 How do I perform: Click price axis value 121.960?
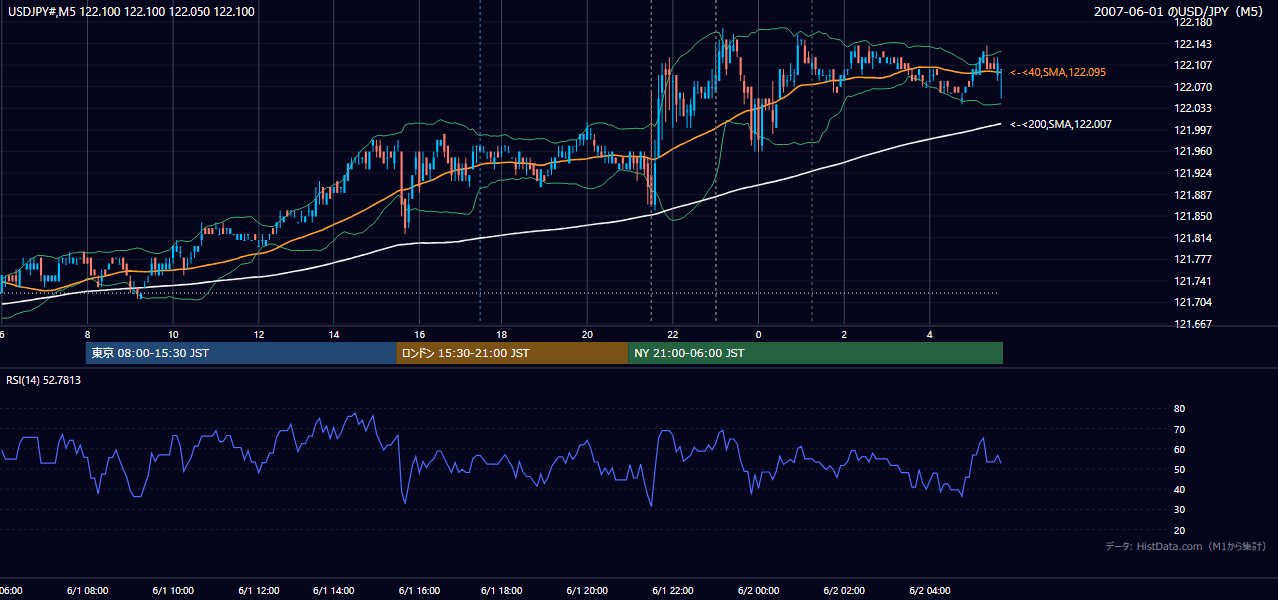1193,151
